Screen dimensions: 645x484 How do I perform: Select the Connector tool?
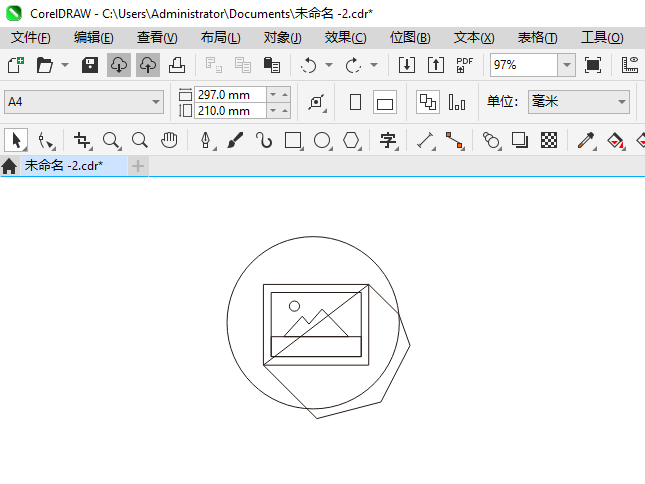tap(455, 141)
